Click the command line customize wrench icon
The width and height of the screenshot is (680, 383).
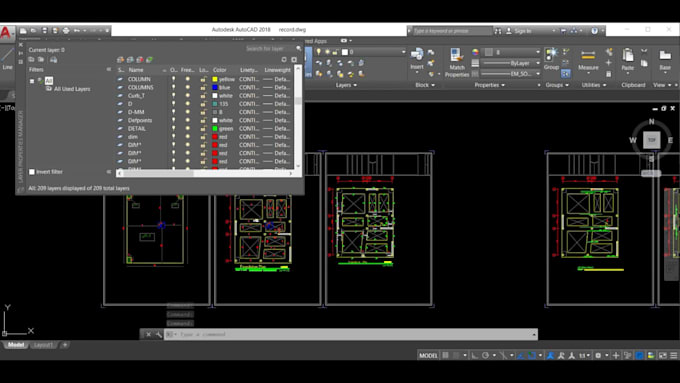(159, 334)
